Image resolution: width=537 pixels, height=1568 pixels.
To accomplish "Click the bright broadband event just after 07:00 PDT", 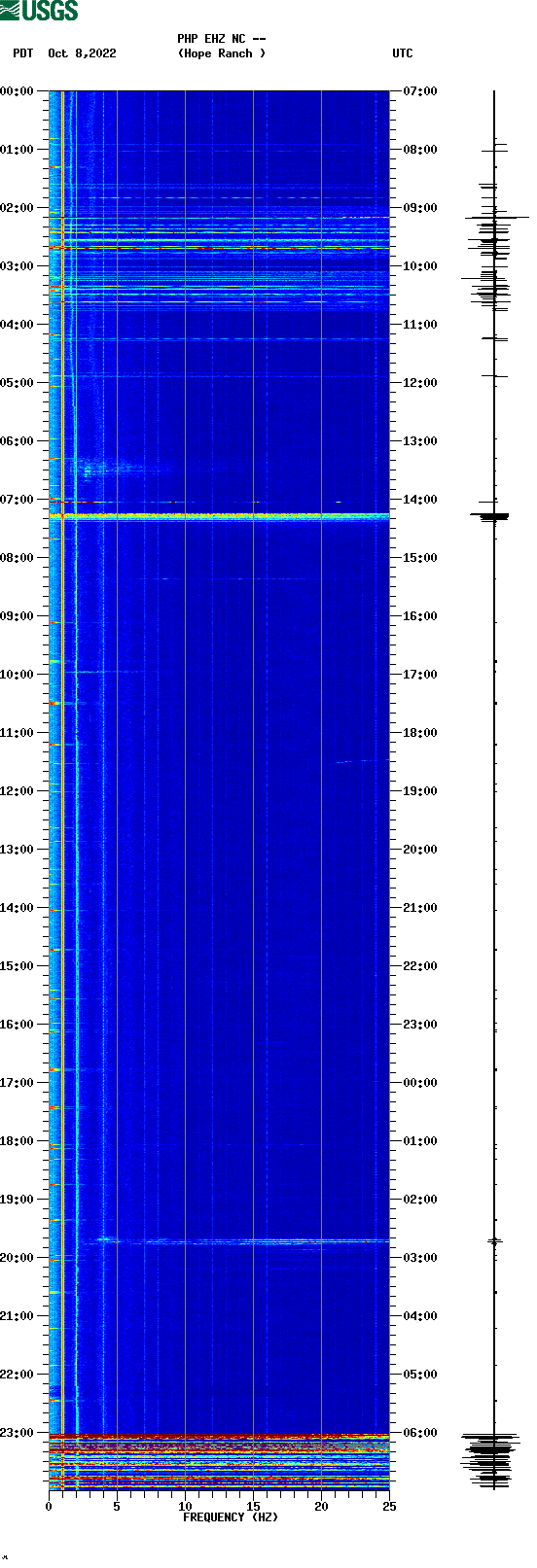I will pos(219,516).
